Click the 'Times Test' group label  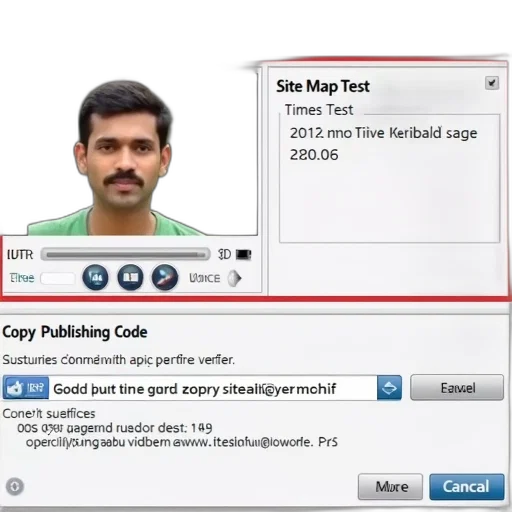319,110
